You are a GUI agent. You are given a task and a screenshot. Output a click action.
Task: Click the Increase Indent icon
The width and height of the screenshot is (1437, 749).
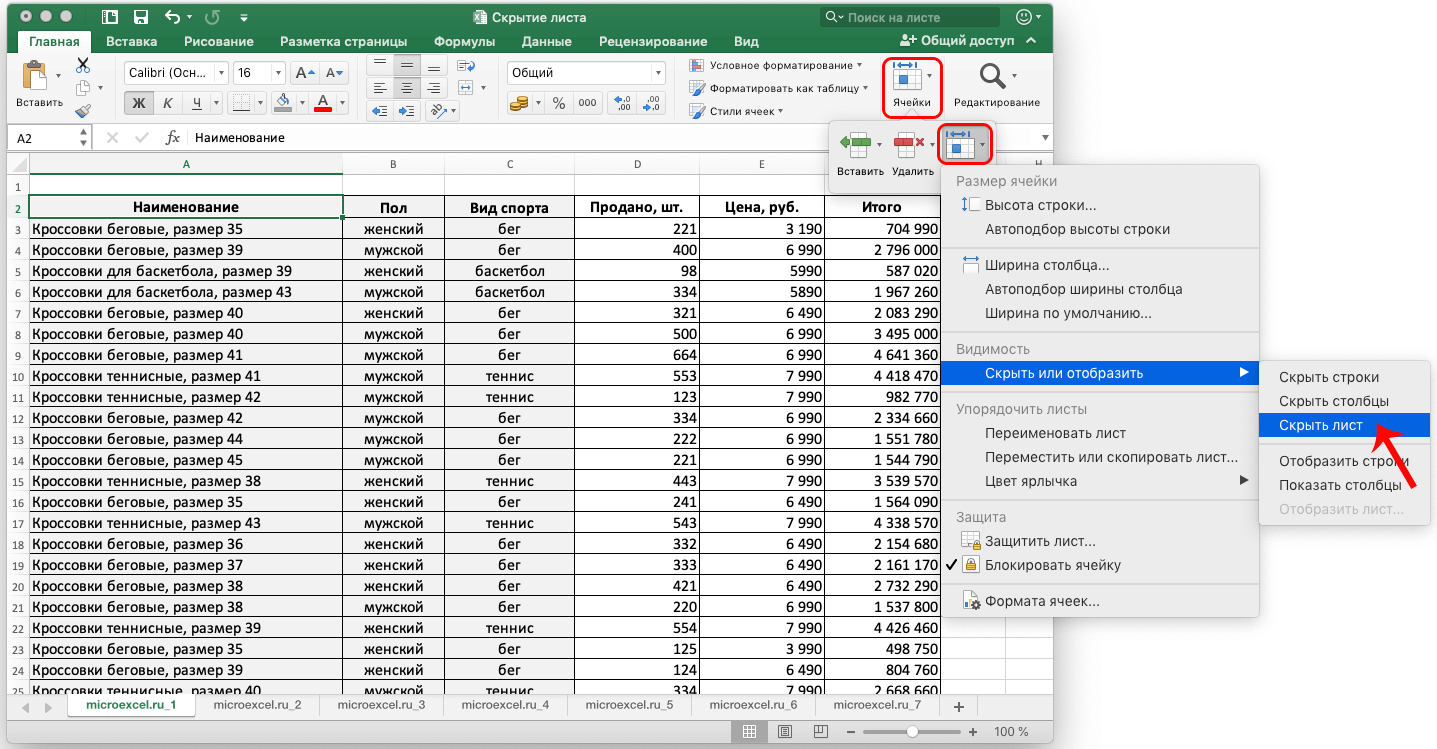(407, 111)
